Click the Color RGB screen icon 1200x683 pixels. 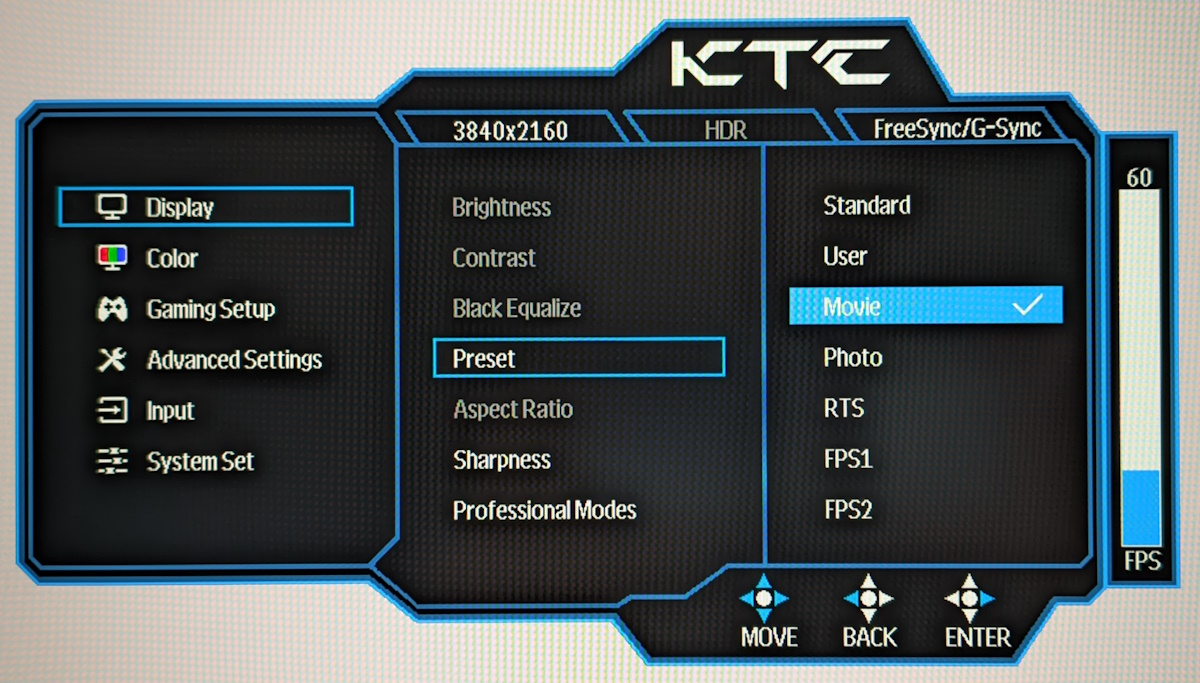click(x=111, y=258)
